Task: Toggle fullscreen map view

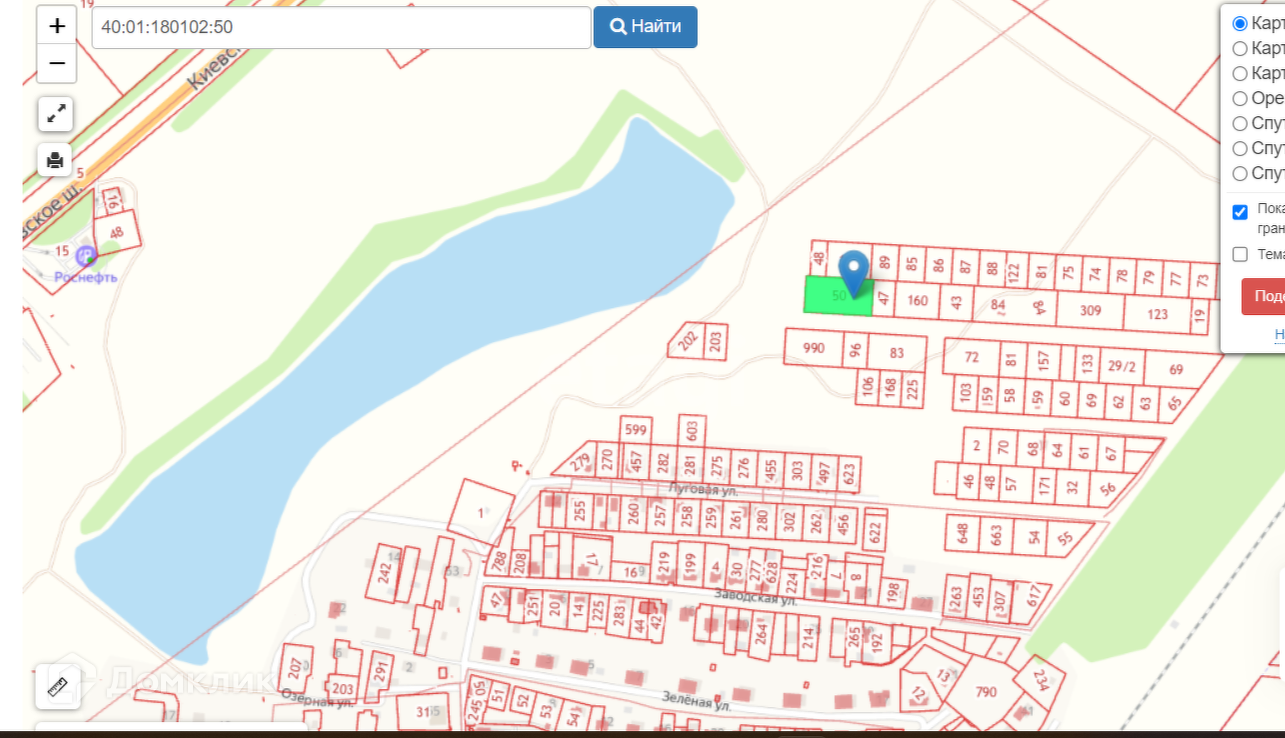Action: [x=55, y=113]
